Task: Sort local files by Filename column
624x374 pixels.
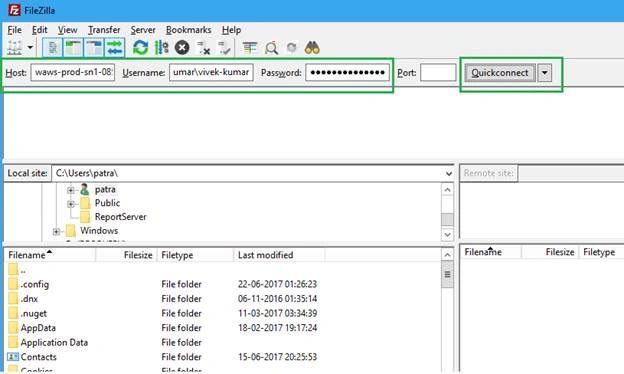Action: click(50, 255)
